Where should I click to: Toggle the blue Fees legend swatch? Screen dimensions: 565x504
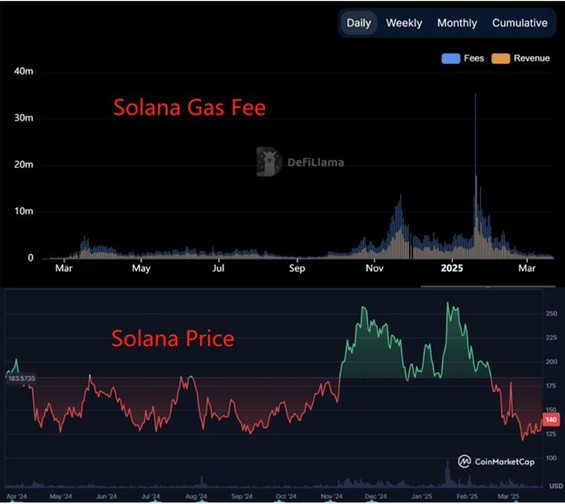[x=450, y=58]
